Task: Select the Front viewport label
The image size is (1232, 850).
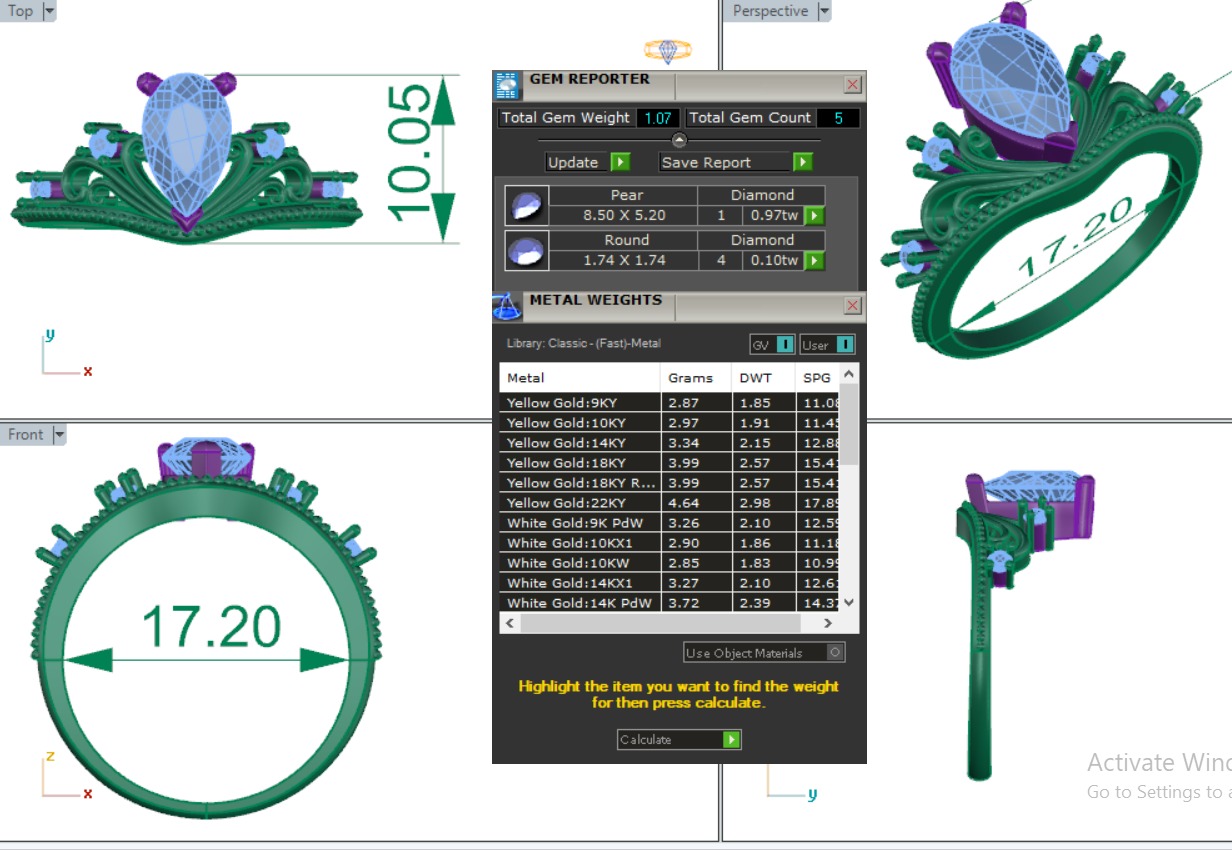Action: pos(26,434)
